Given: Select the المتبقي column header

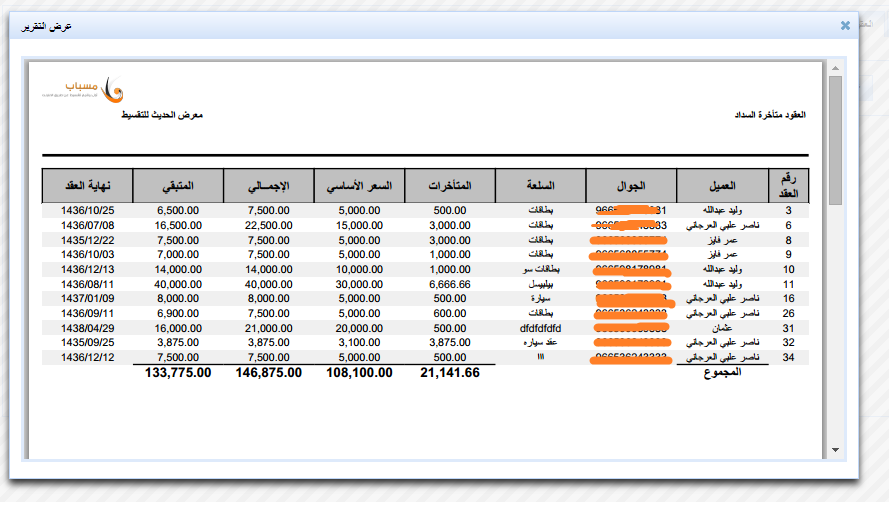Looking at the screenshot, I should coord(178,186).
